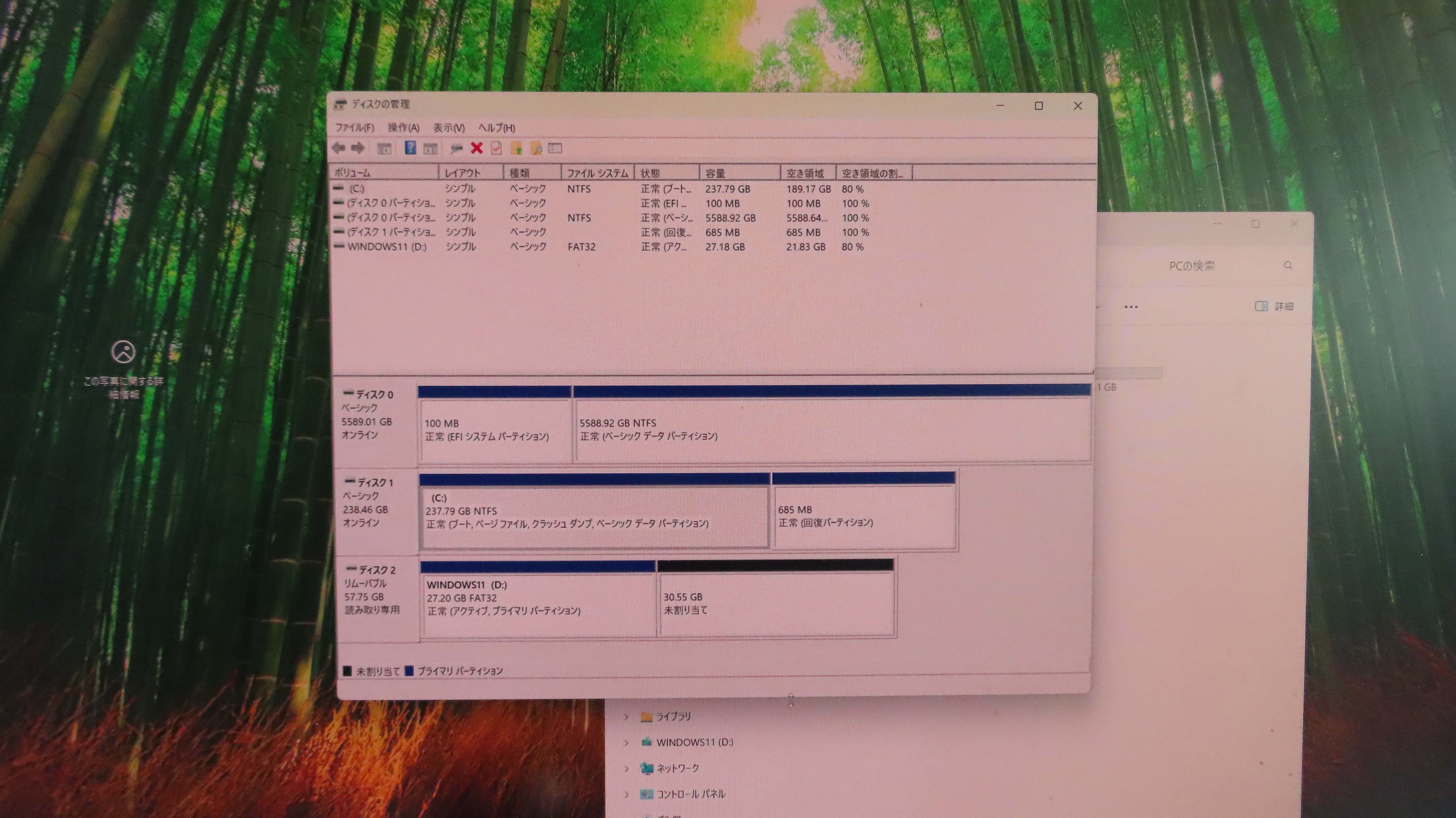Screen dimensions: 1456x818
Task: Select the WINDOWS11 (D:) 27.20 GB FAT32 block
Action: (x=538, y=599)
